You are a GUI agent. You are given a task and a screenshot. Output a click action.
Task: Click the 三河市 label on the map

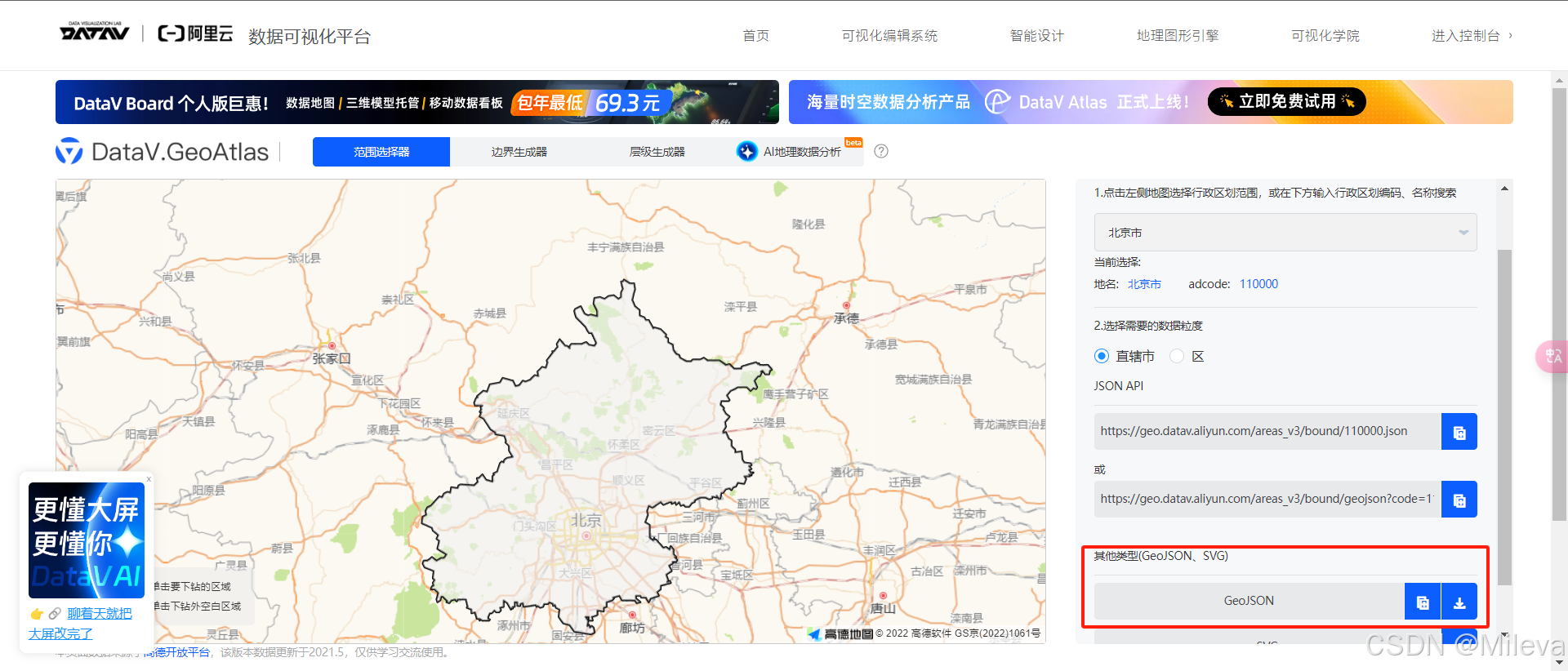pos(699,517)
